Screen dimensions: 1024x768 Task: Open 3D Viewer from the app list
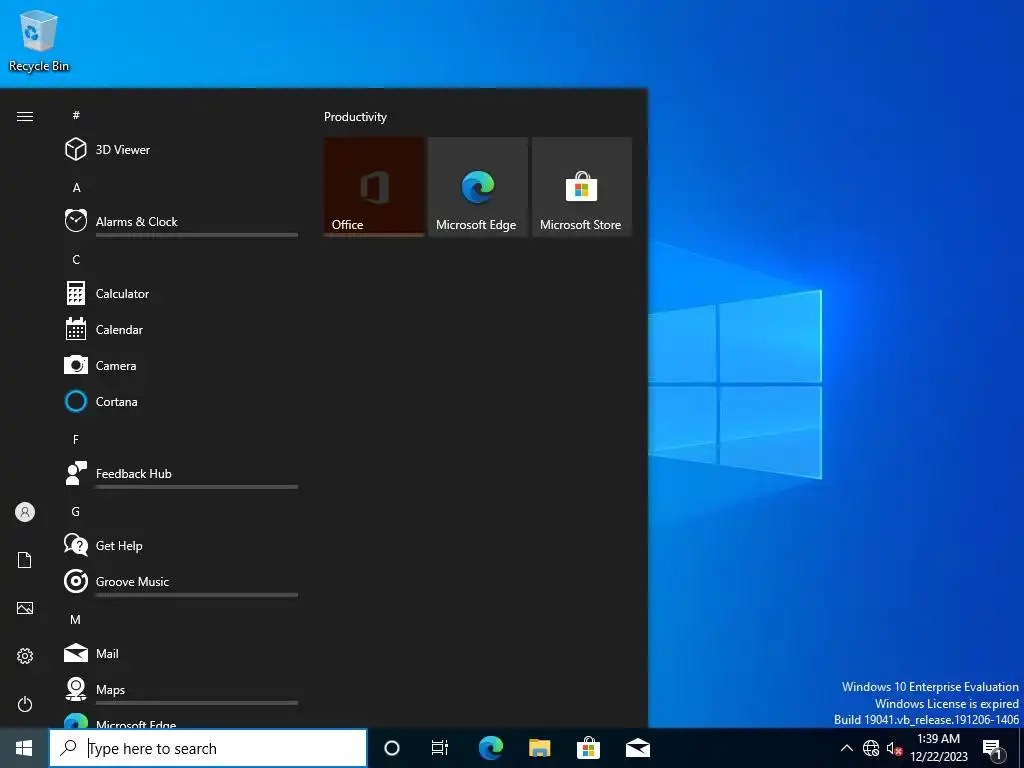(x=180, y=150)
